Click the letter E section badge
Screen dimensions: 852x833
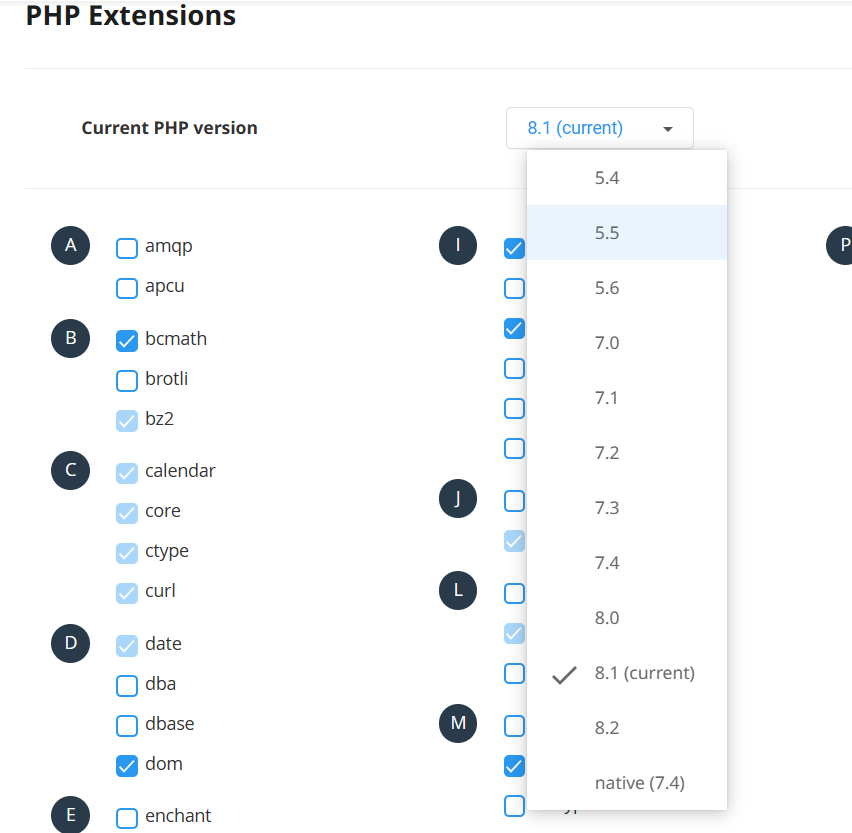pyautogui.click(x=70, y=815)
